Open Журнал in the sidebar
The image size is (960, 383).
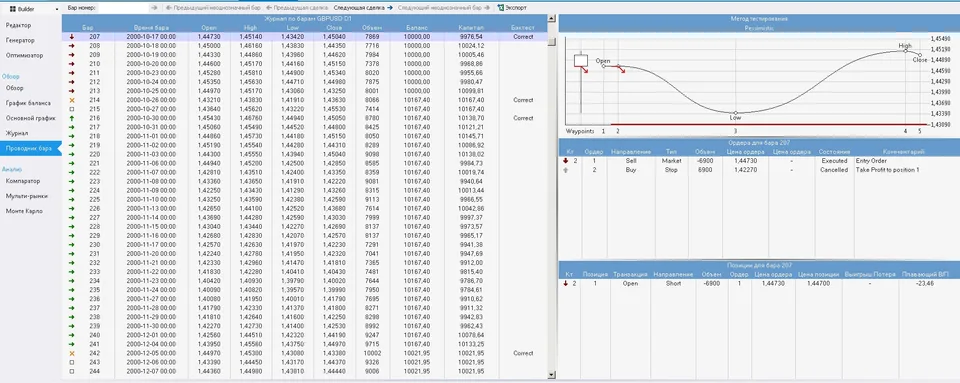pyautogui.click(x=17, y=133)
